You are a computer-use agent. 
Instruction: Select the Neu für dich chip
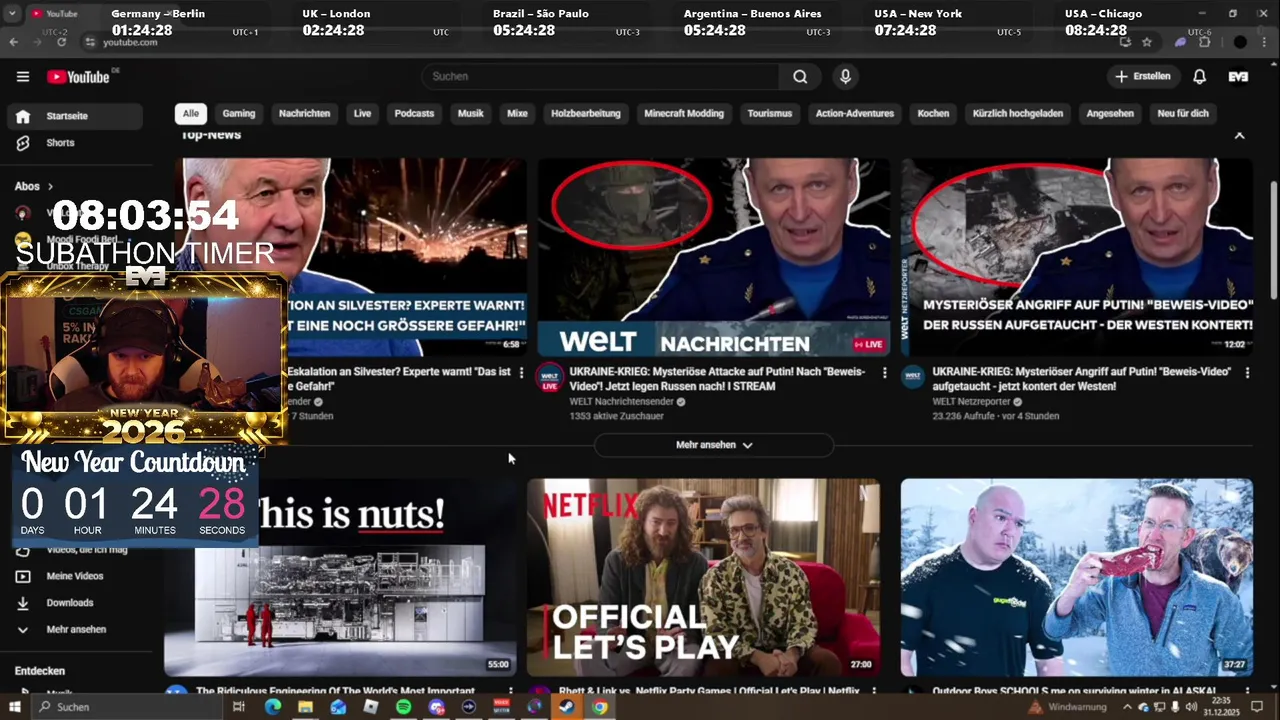pos(1183,114)
